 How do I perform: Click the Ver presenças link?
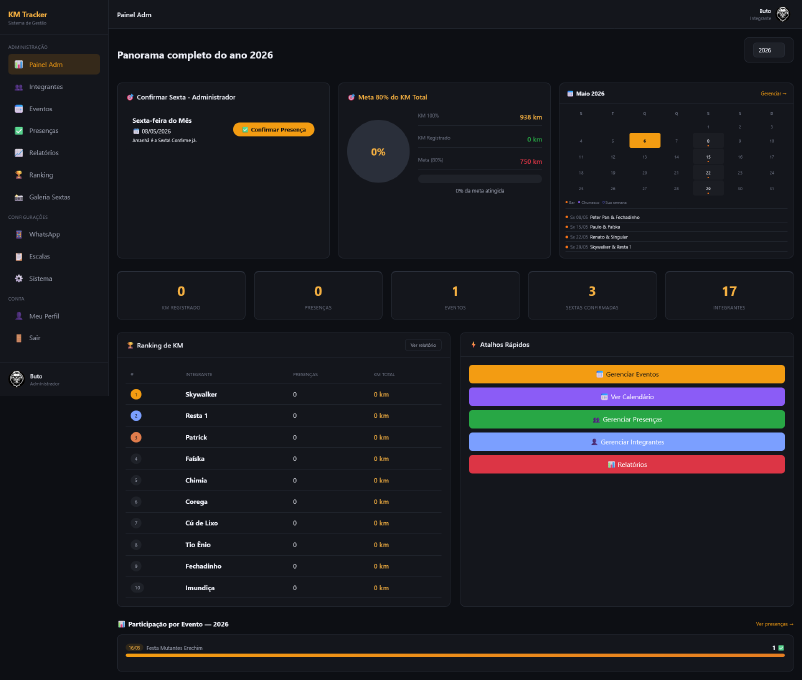[774, 624]
